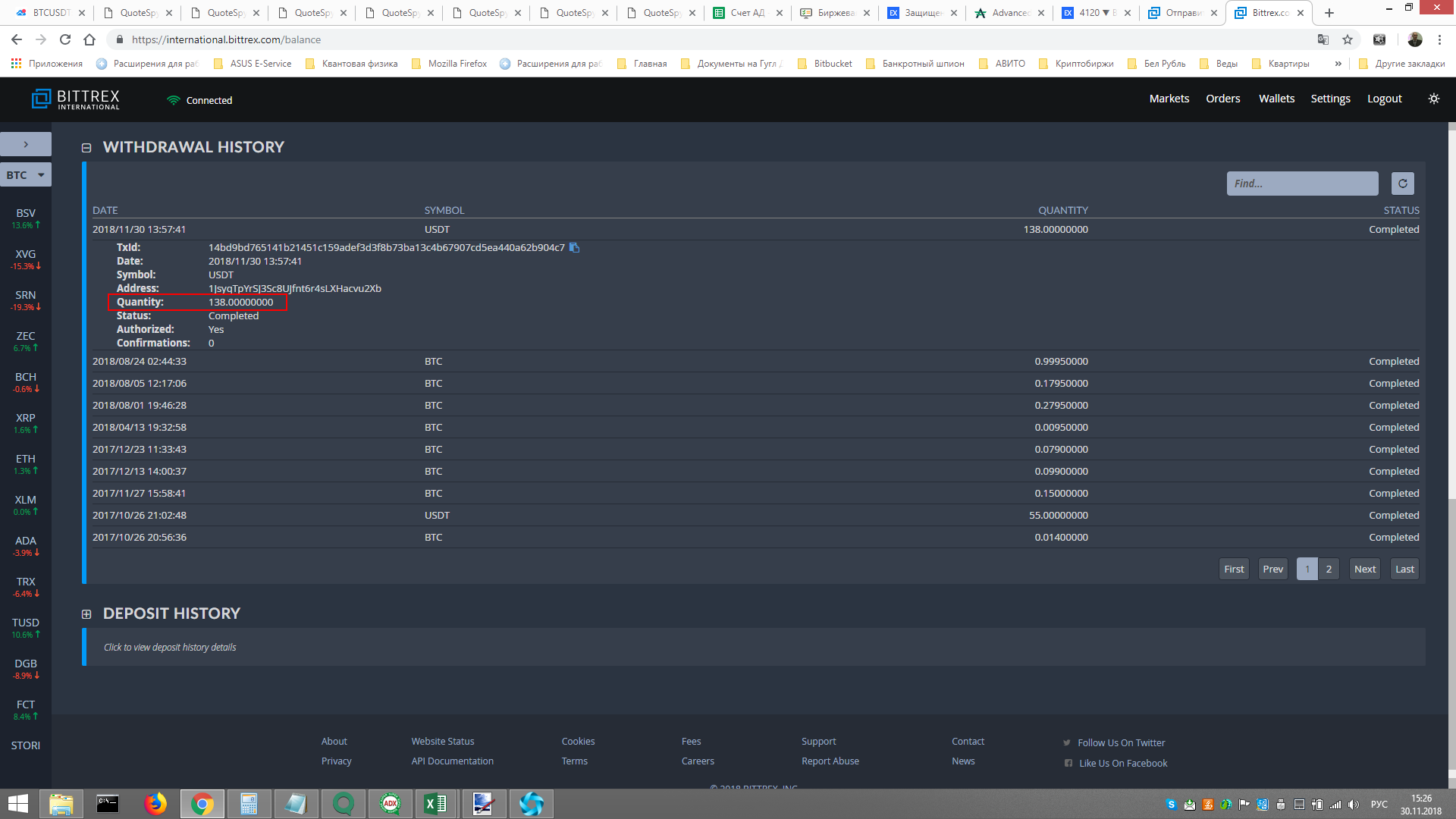Select the ETH market in sidebar
The image size is (1456, 819).
[26, 464]
